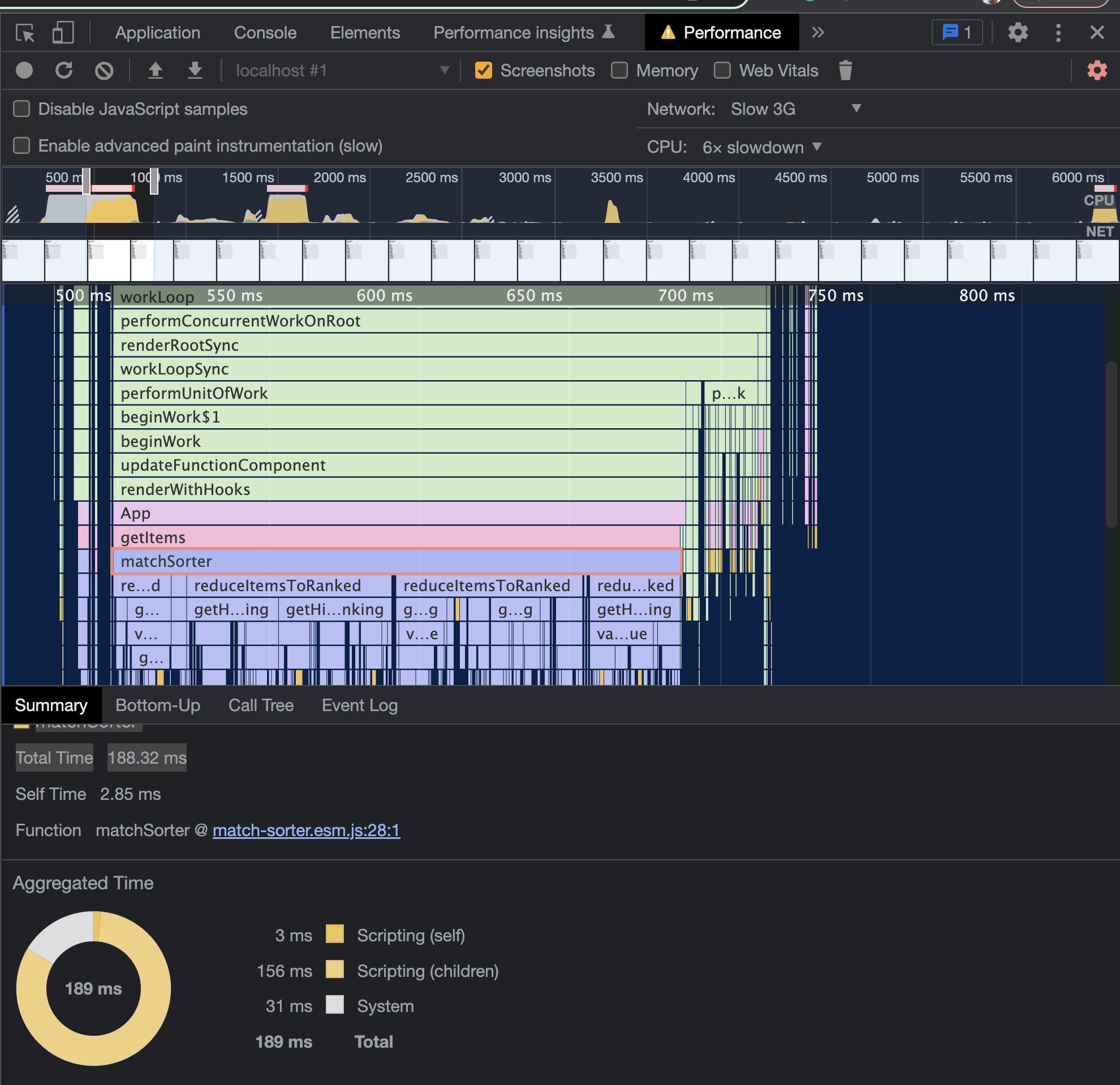Switch to the Bottom-Up tab

coord(158,705)
